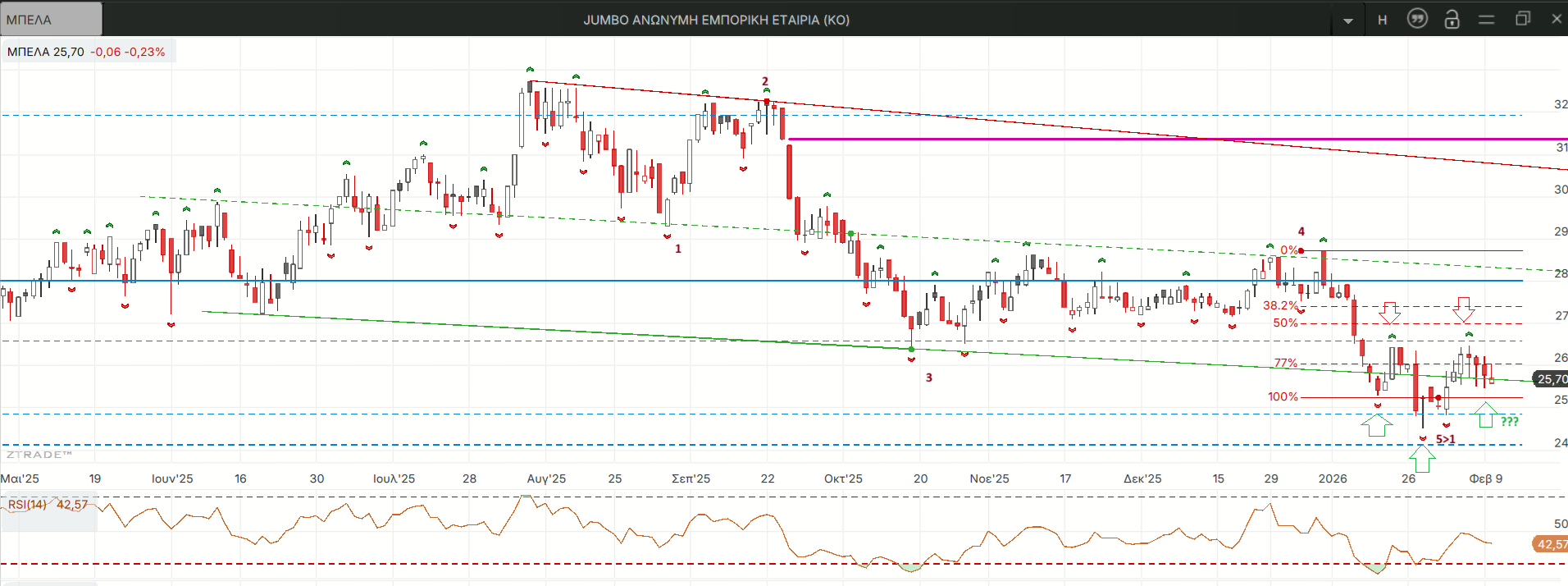Click the 25,70 current price tag
Viewport: 1568px width, 586px height.
coord(1551,379)
